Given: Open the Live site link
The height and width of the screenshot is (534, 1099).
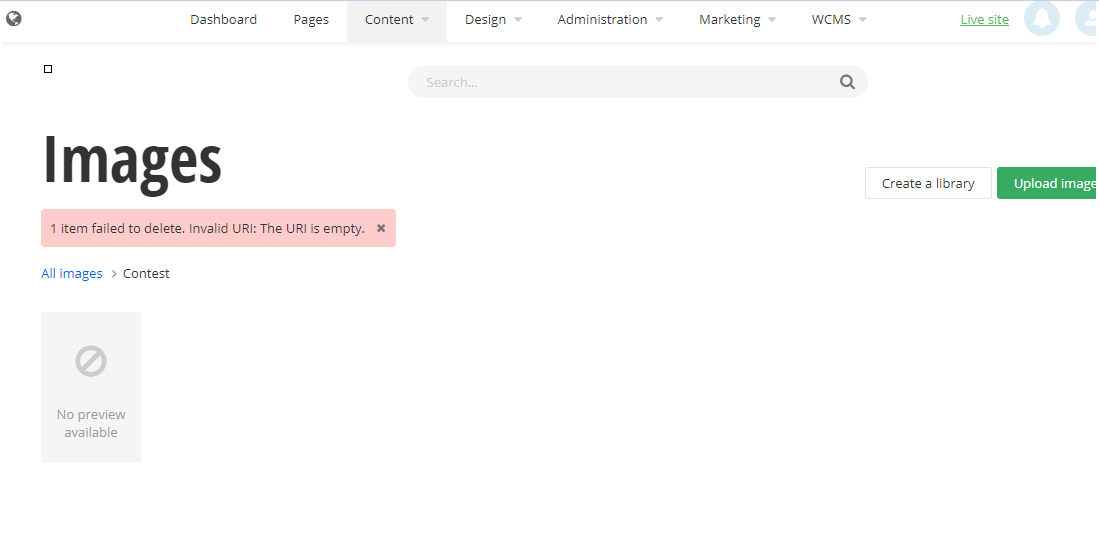Looking at the screenshot, I should point(984,20).
